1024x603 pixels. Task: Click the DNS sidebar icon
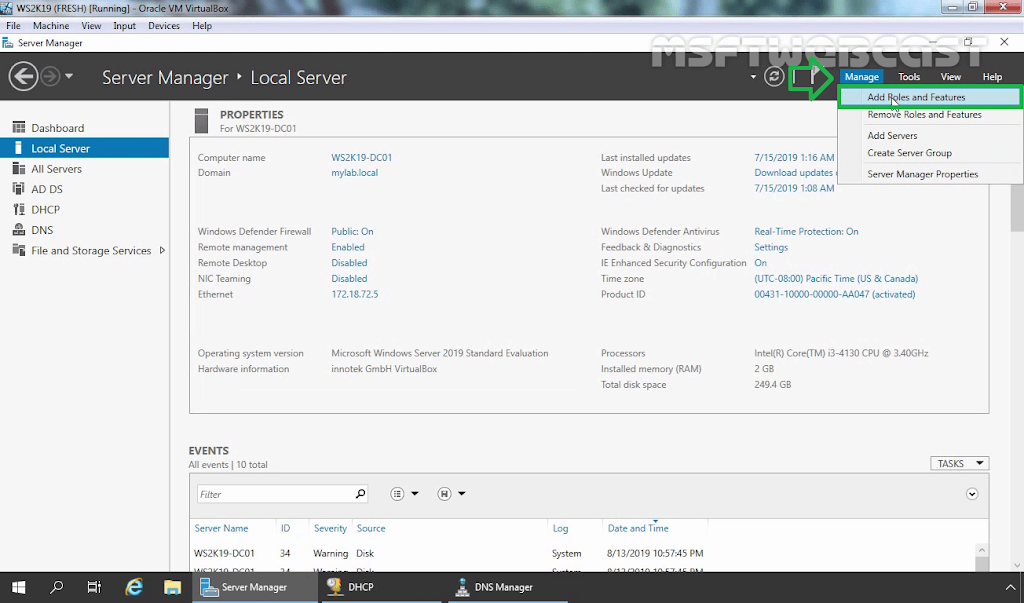click(x=19, y=230)
